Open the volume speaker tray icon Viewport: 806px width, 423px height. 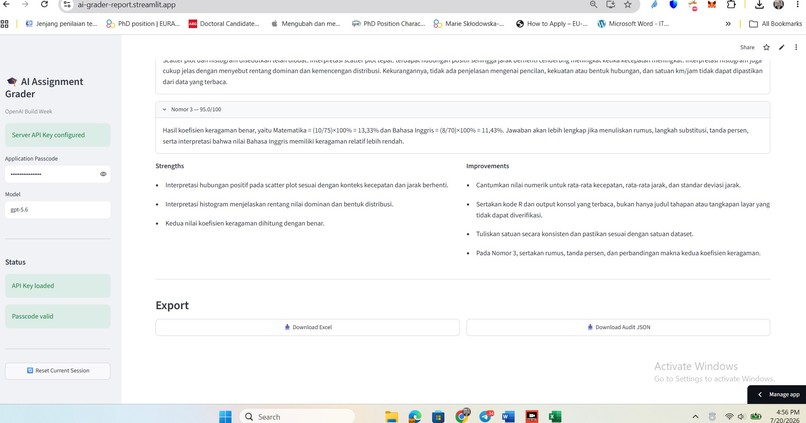click(741, 416)
